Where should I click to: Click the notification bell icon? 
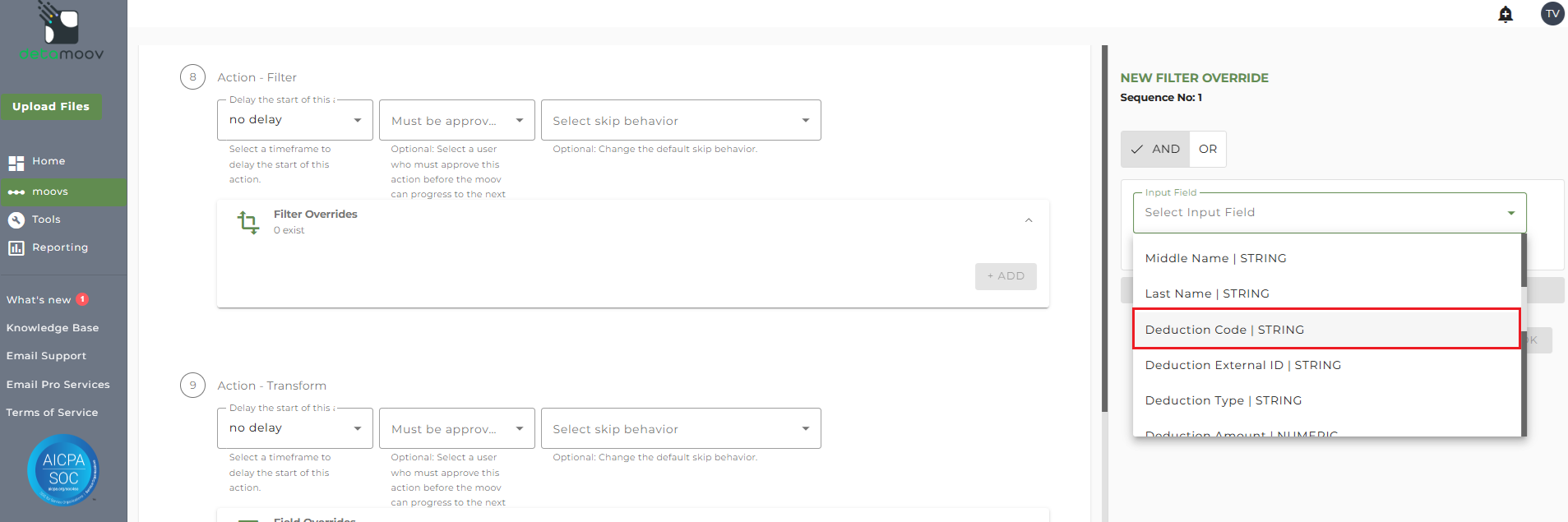(1506, 14)
